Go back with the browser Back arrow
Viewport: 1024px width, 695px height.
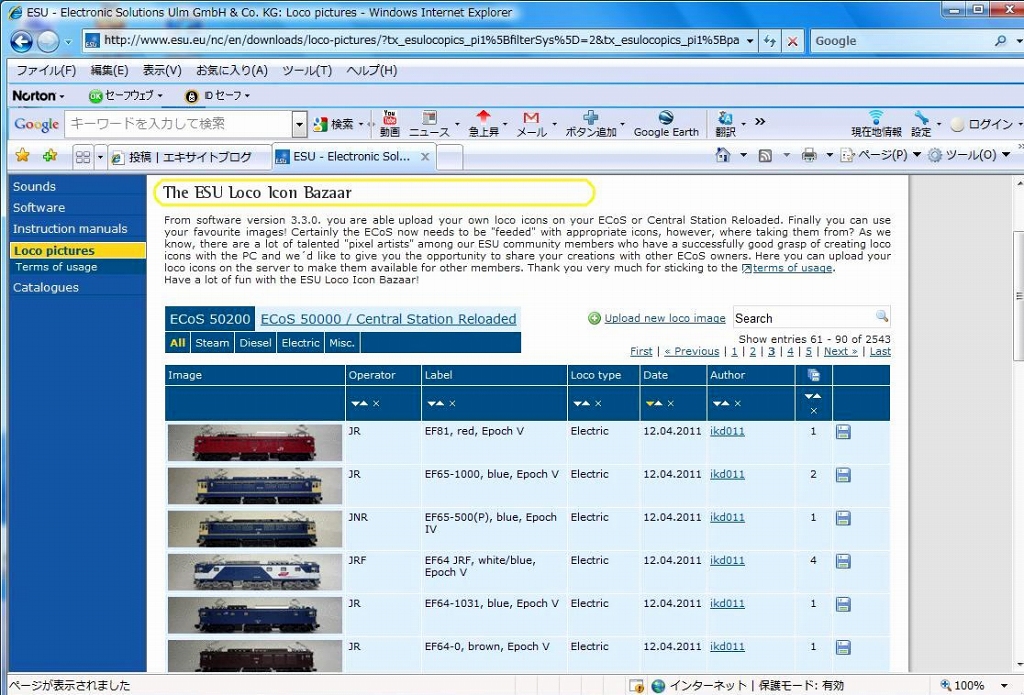pos(21,41)
